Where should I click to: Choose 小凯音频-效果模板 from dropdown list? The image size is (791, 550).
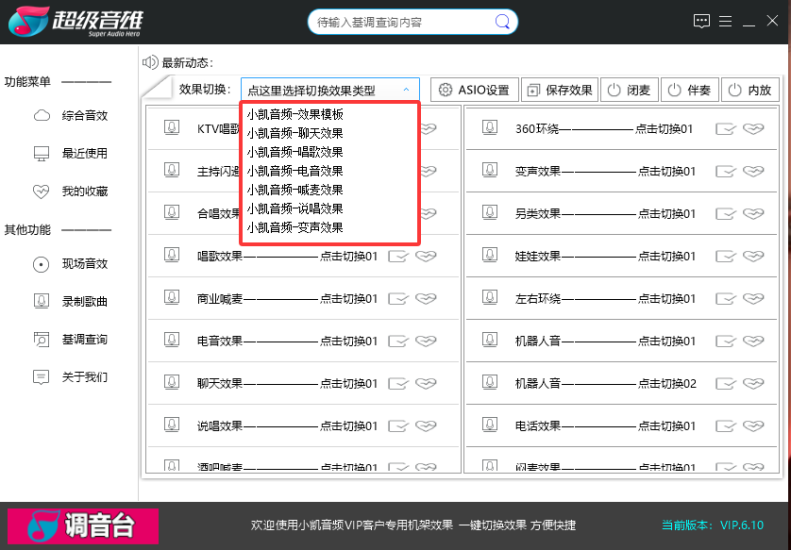pyautogui.click(x=295, y=115)
